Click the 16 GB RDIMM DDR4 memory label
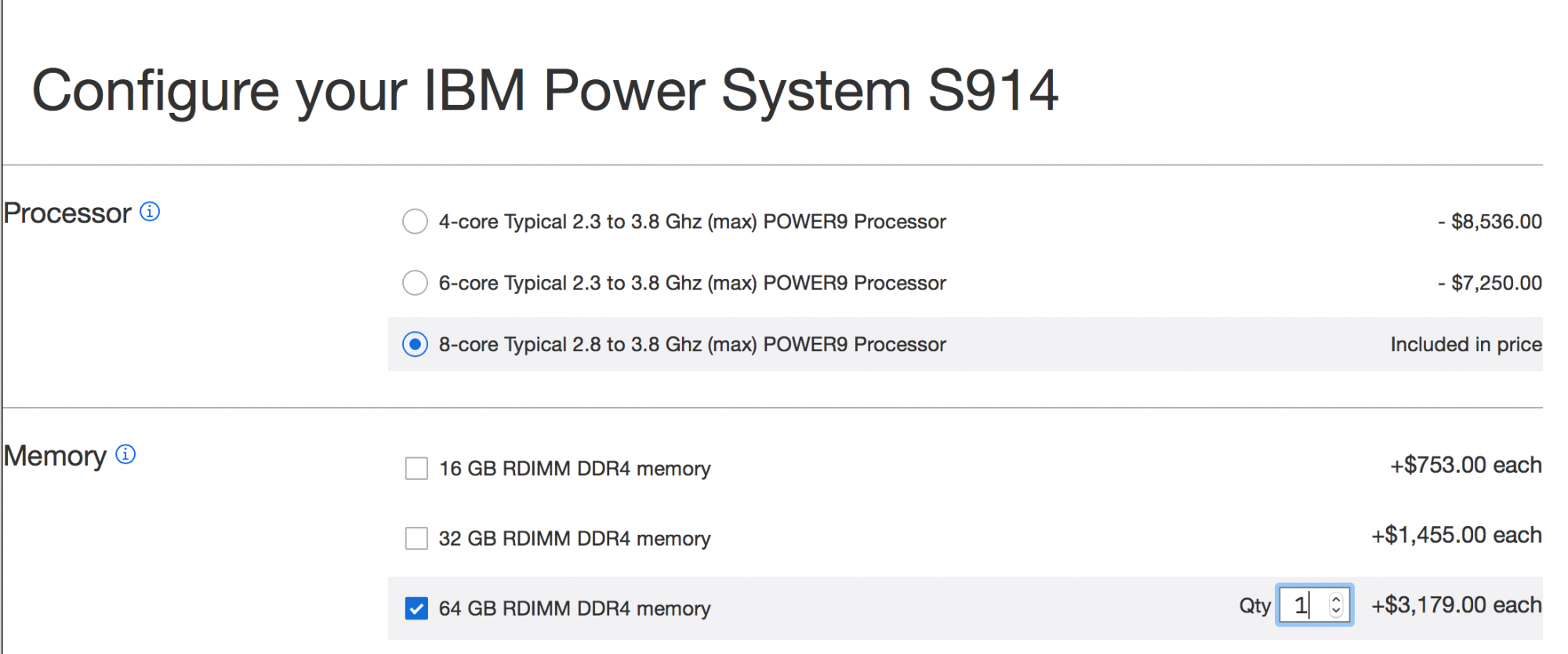 pos(575,468)
